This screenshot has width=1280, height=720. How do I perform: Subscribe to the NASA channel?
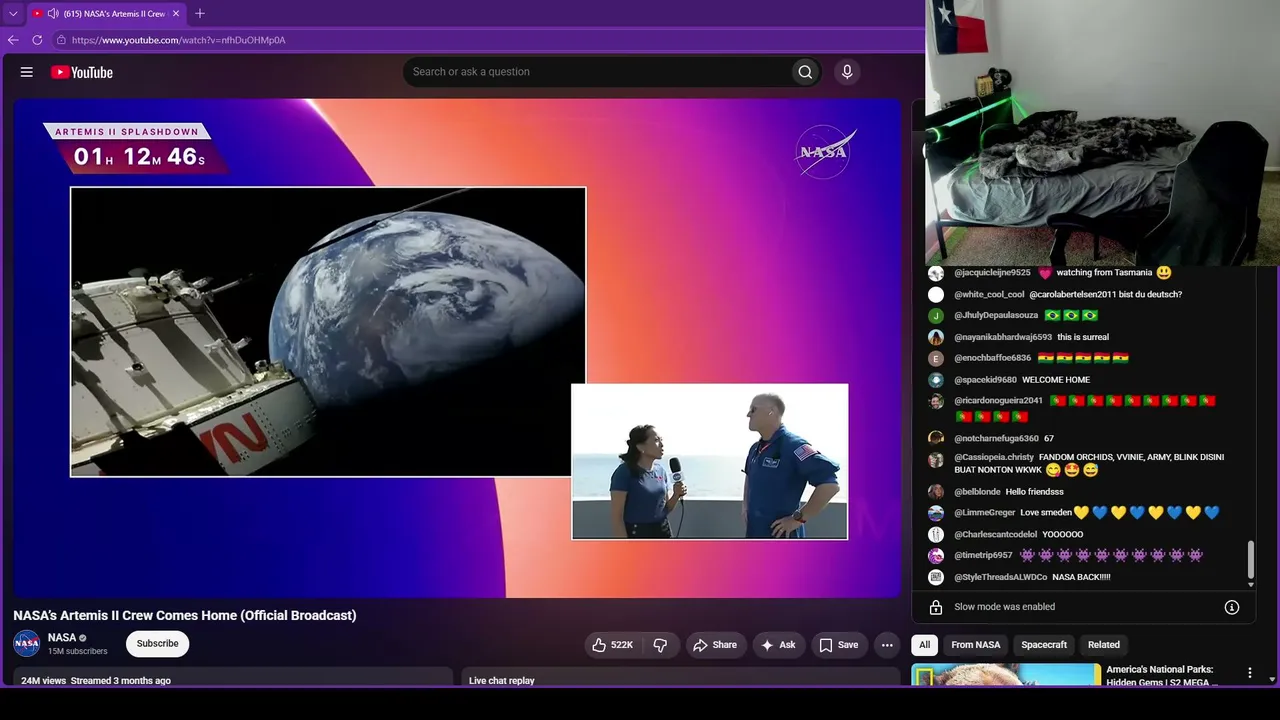tap(158, 644)
